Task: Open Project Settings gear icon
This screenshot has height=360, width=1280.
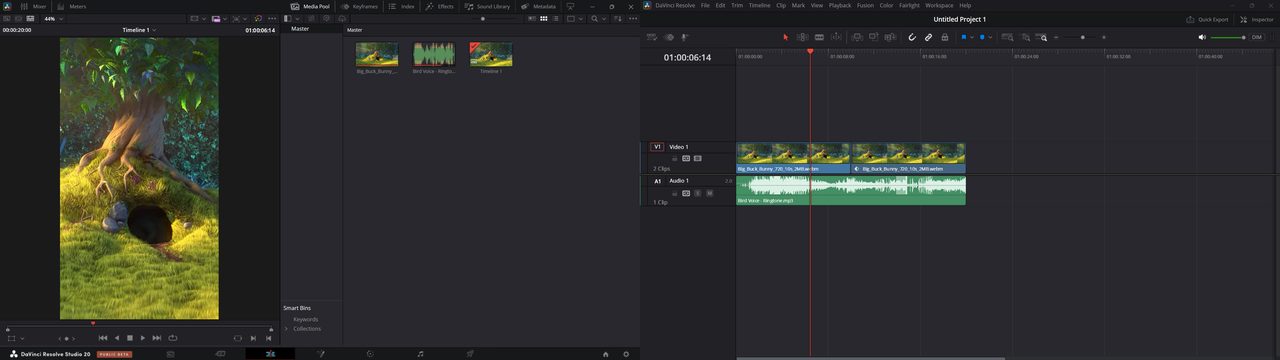Action: coord(626,354)
